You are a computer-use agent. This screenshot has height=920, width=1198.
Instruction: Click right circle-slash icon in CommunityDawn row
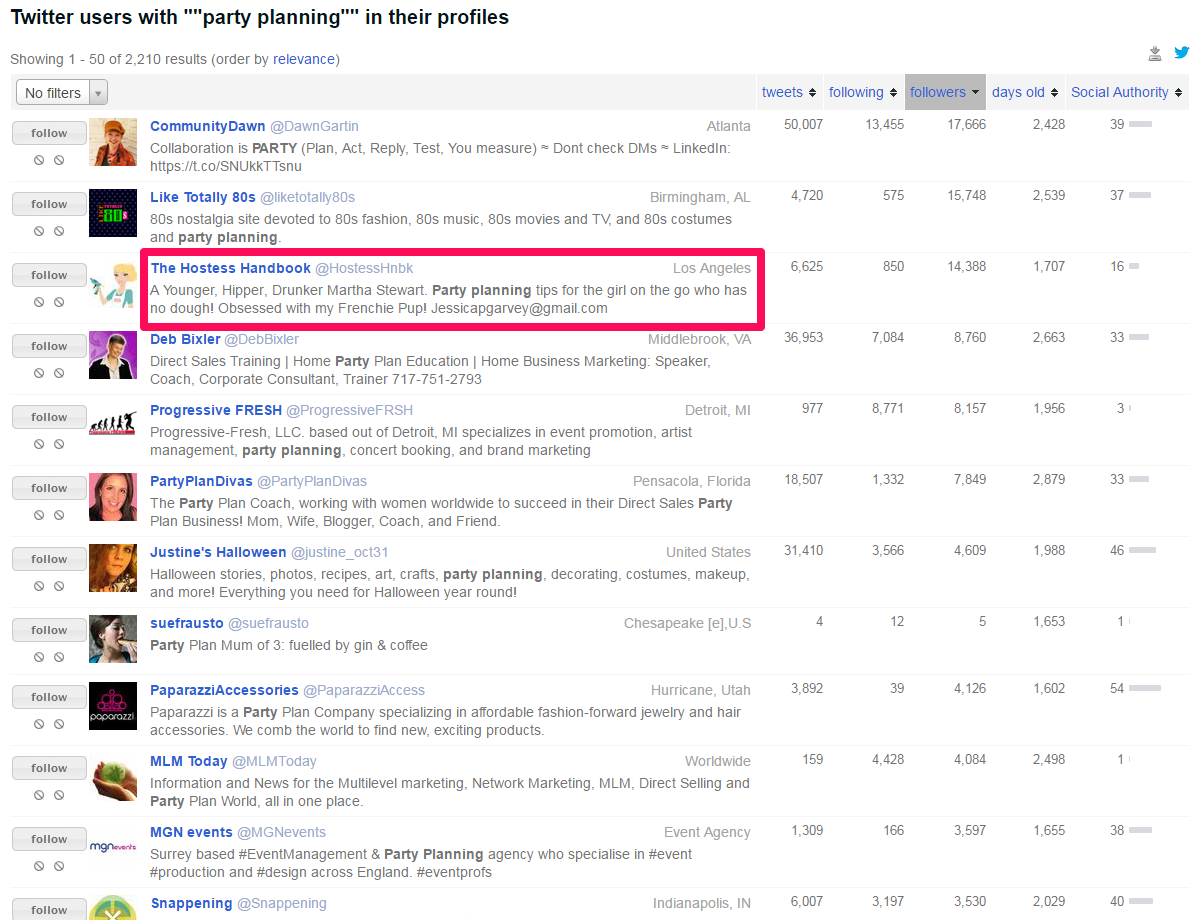click(x=59, y=160)
